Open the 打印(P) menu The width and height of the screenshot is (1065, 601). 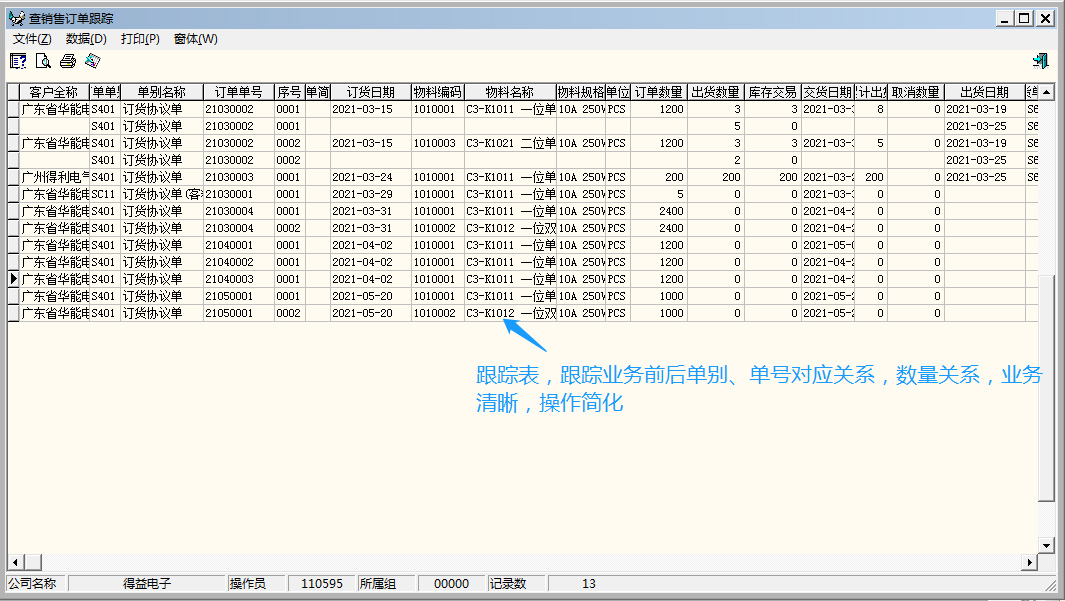pyautogui.click(x=140, y=39)
